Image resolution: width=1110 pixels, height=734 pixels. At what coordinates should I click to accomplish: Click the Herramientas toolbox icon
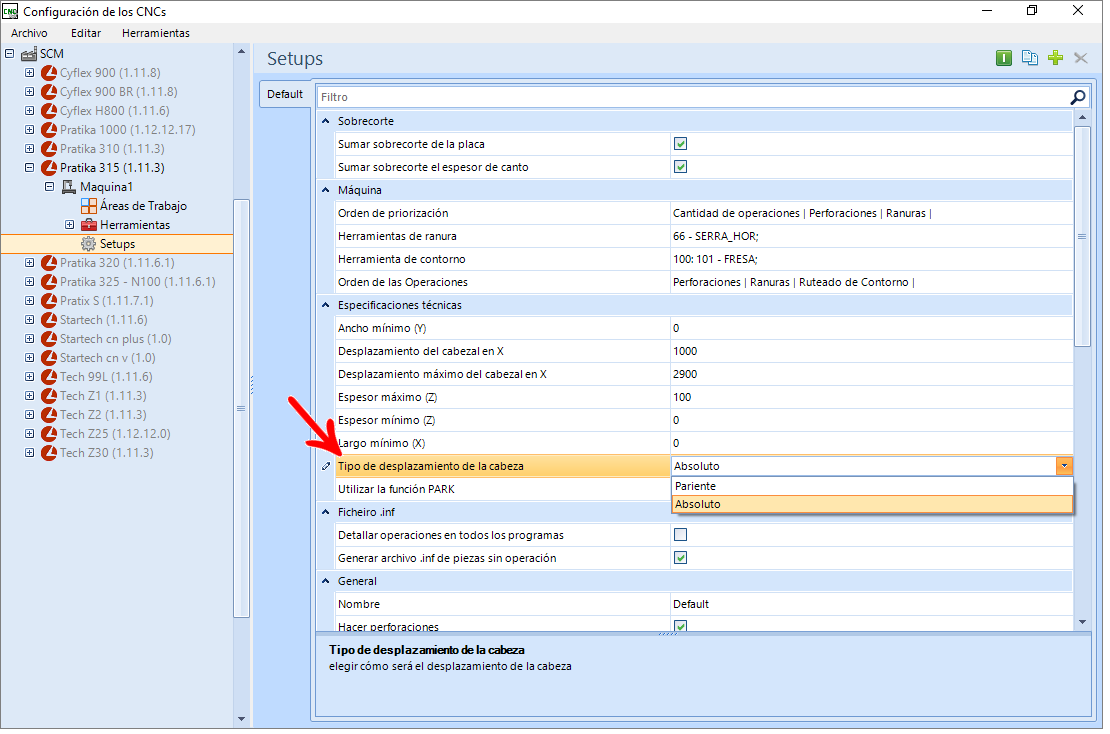click(x=88, y=225)
